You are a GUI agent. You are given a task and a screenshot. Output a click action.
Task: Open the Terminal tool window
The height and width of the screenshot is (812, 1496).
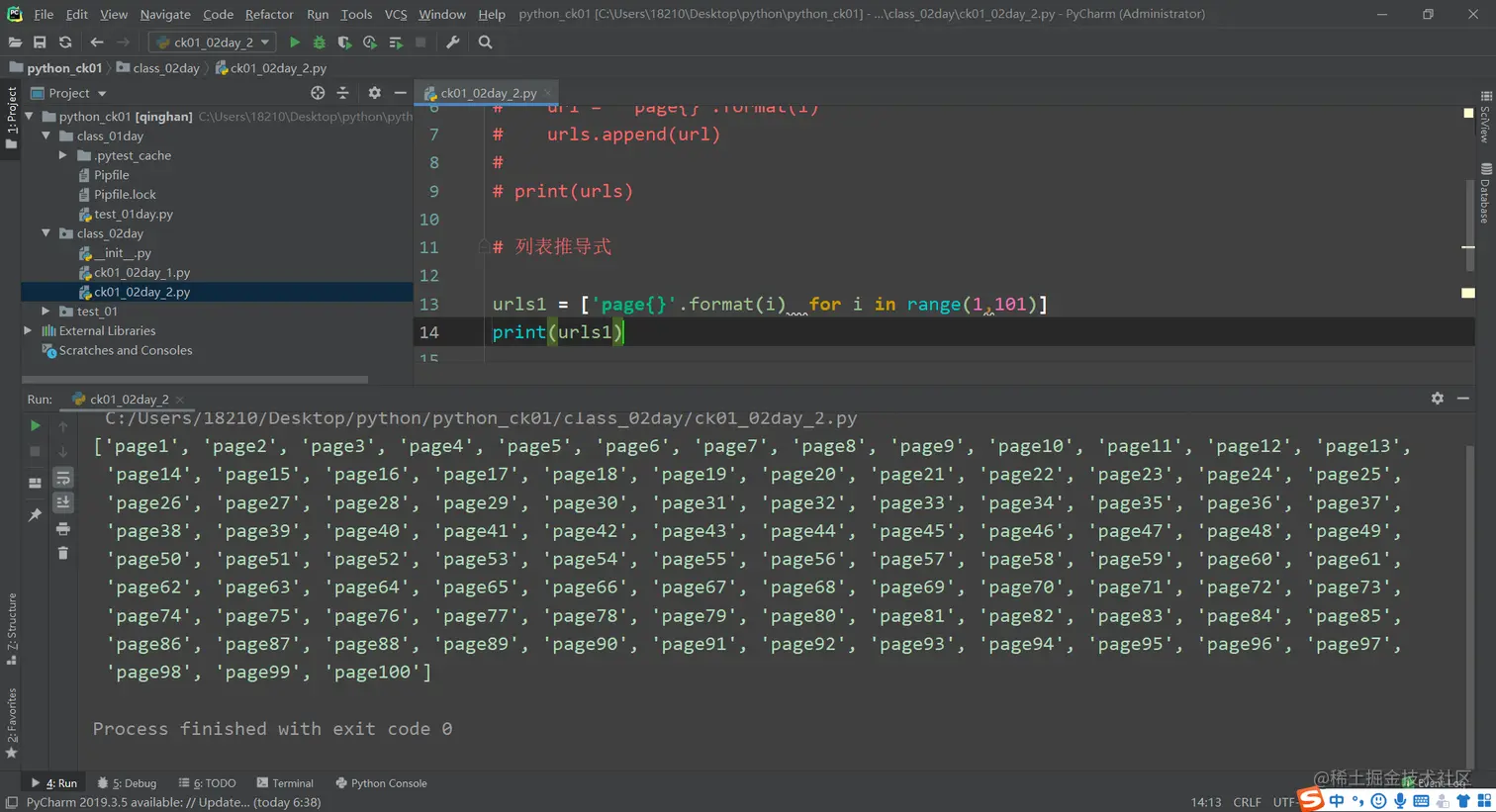[285, 783]
